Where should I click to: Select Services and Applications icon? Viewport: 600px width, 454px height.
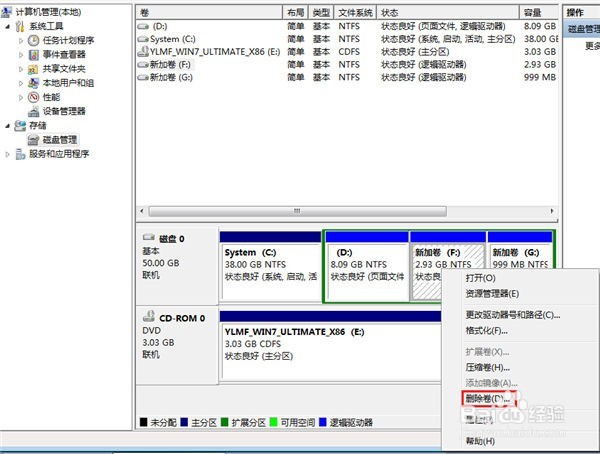tap(20, 154)
